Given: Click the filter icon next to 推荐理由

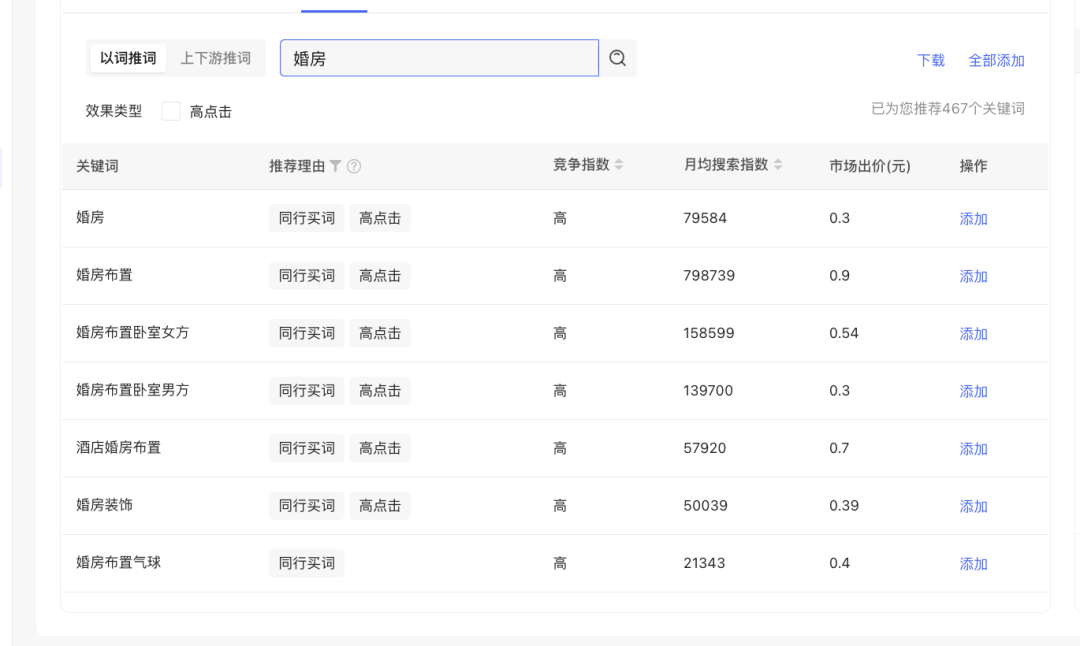Looking at the screenshot, I should point(335,166).
